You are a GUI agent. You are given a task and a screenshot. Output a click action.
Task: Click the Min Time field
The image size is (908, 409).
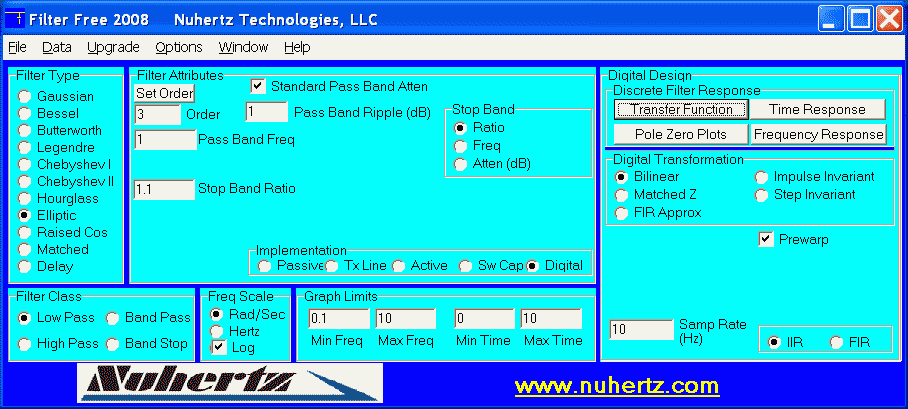(485, 319)
